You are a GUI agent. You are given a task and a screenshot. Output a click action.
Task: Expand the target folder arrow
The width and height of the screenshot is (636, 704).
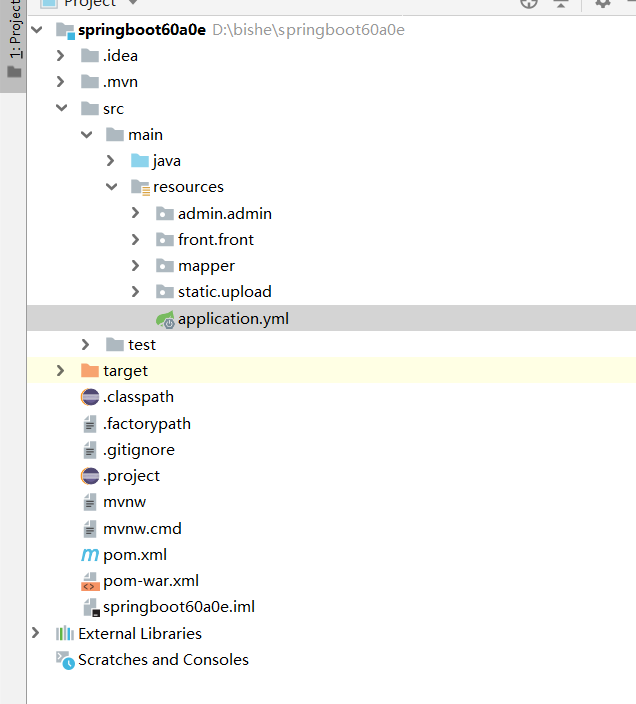pos(61,371)
